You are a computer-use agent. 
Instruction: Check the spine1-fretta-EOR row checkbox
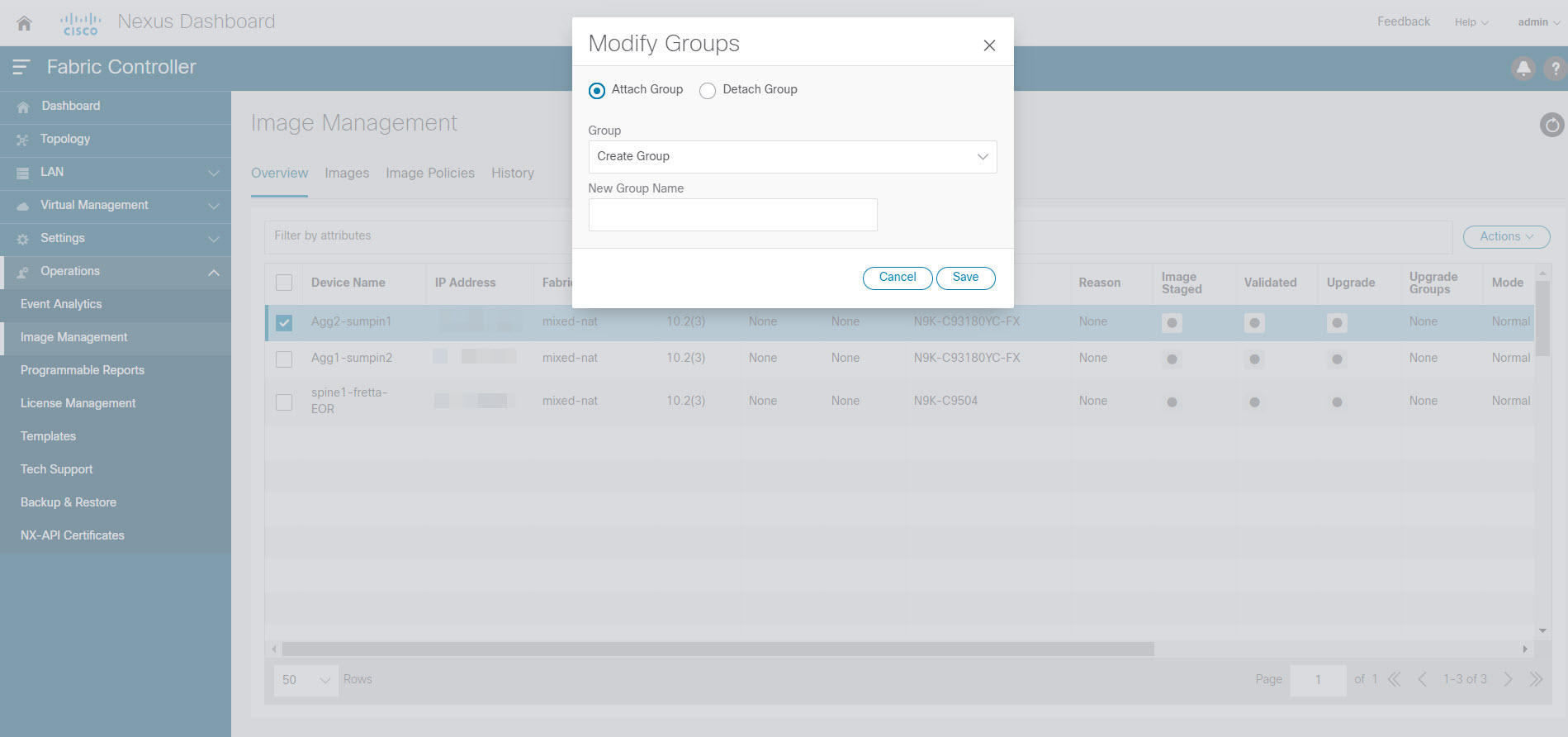click(x=284, y=402)
